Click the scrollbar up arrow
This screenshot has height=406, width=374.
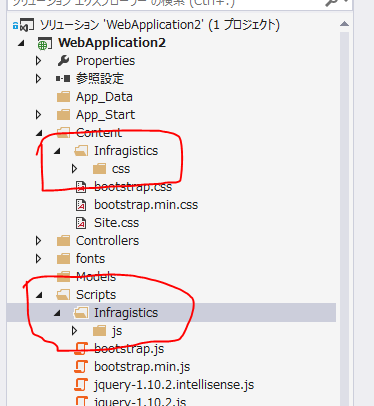(345, 24)
